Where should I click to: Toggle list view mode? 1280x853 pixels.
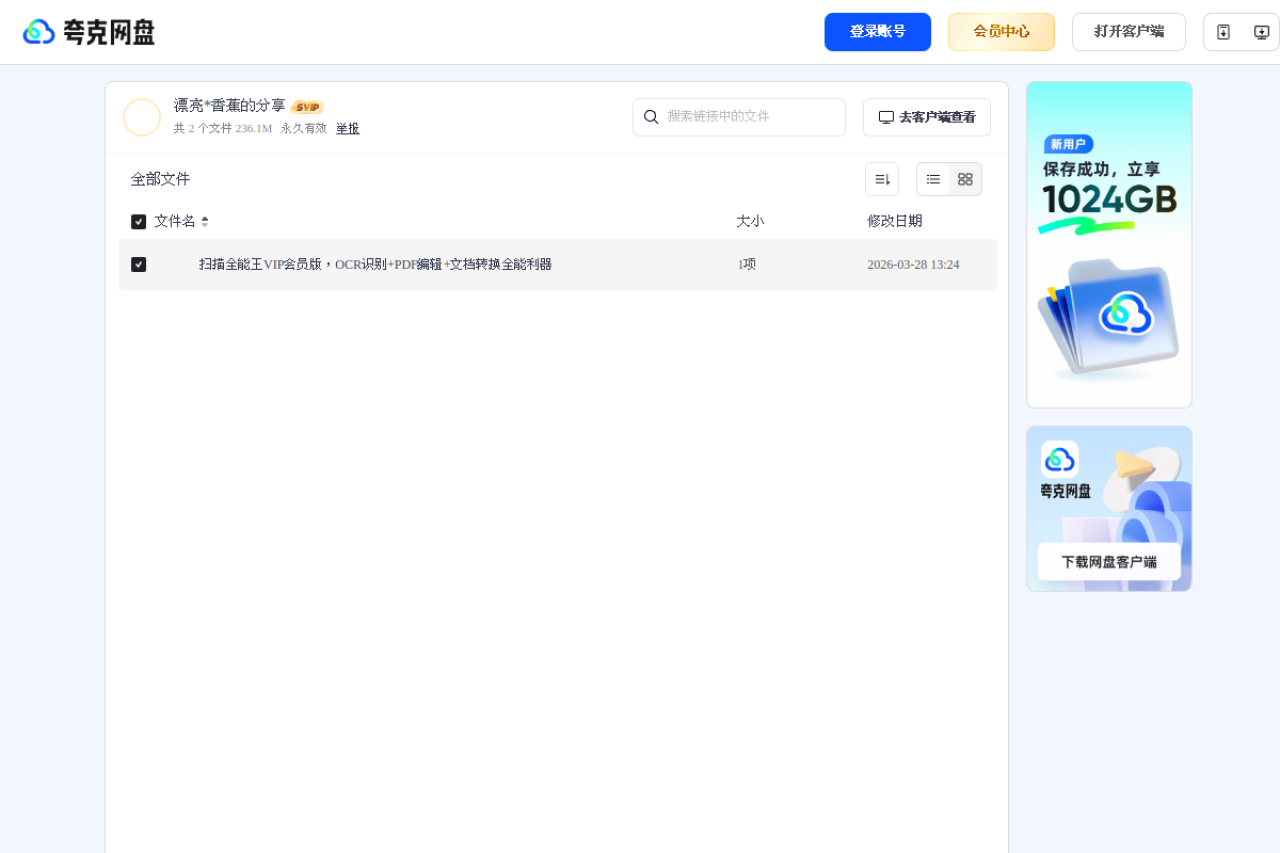pyautogui.click(x=933, y=179)
